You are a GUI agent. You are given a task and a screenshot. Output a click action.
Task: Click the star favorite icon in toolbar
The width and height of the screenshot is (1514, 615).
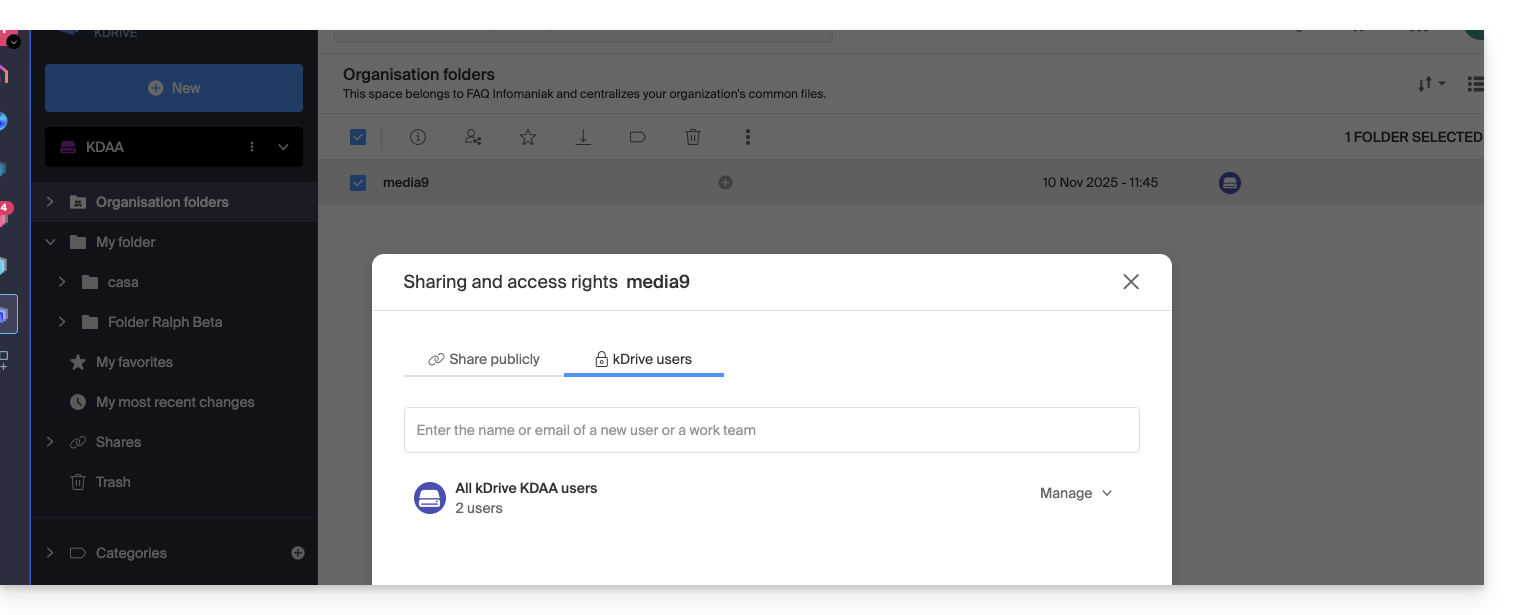click(x=528, y=137)
